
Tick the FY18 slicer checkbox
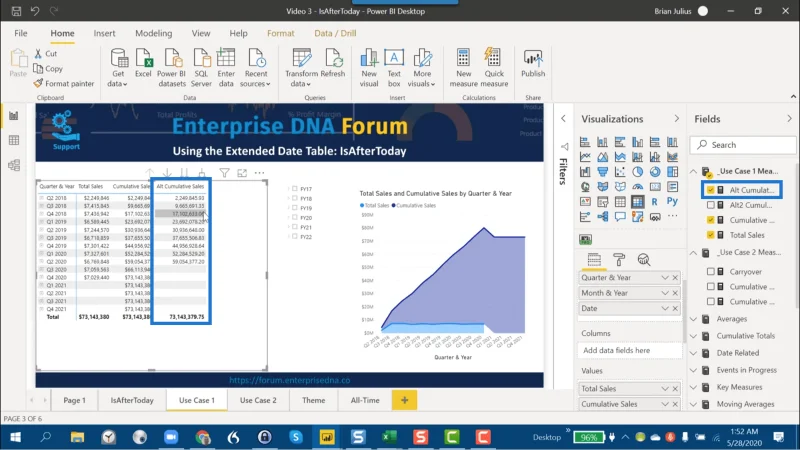click(294, 198)
